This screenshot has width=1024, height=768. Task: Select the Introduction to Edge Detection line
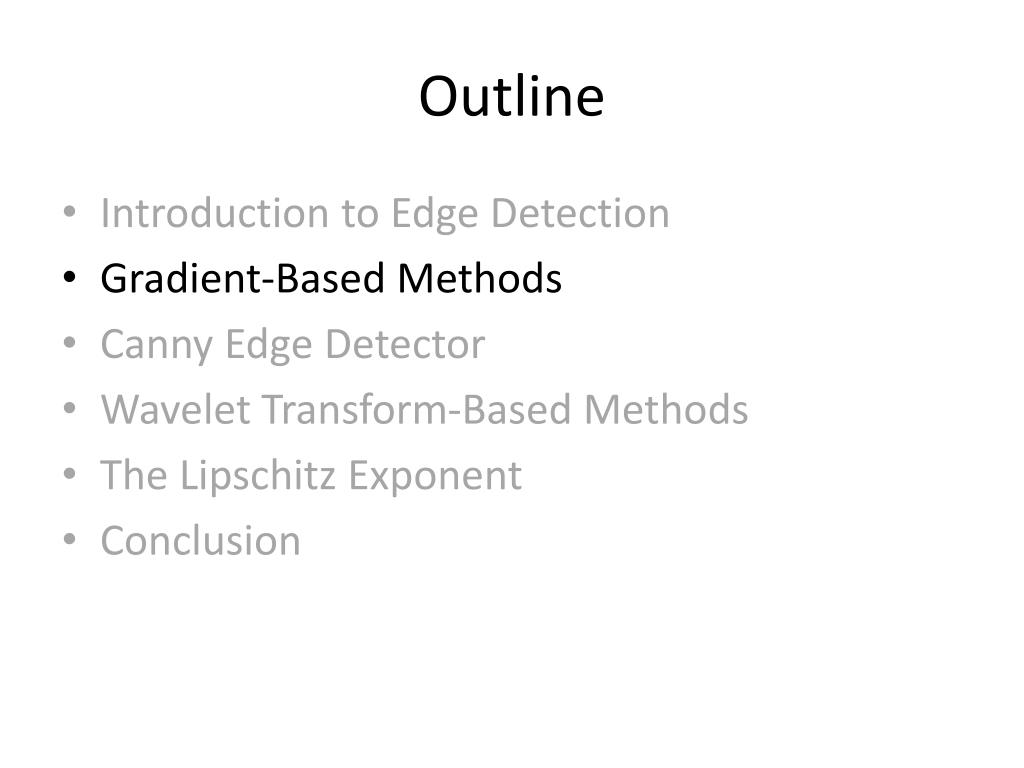coord(385,214)
